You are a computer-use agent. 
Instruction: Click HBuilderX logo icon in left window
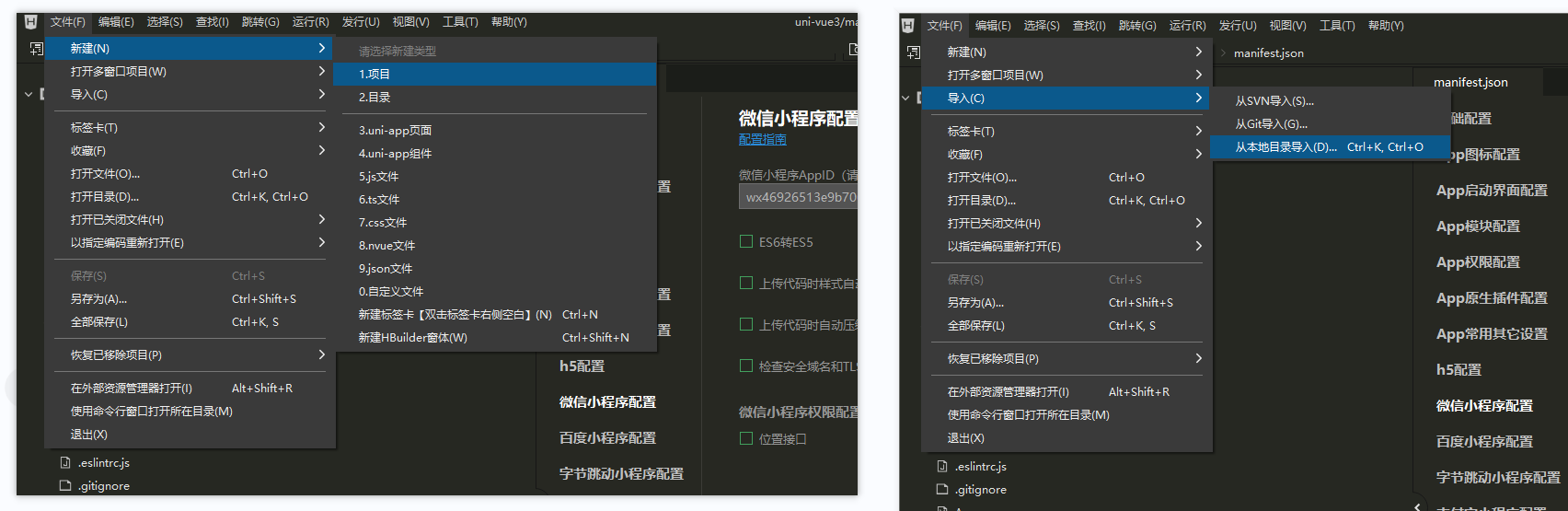click(31, 22)
